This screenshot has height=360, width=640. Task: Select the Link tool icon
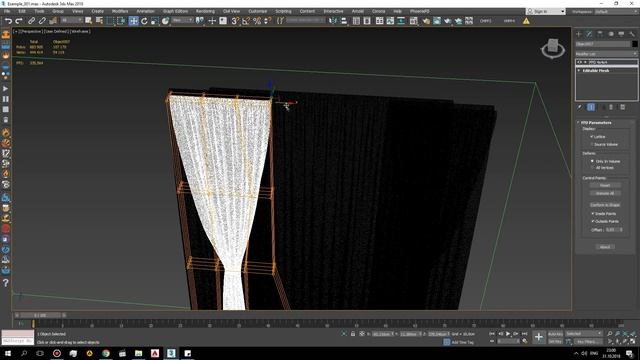[31, 20]
